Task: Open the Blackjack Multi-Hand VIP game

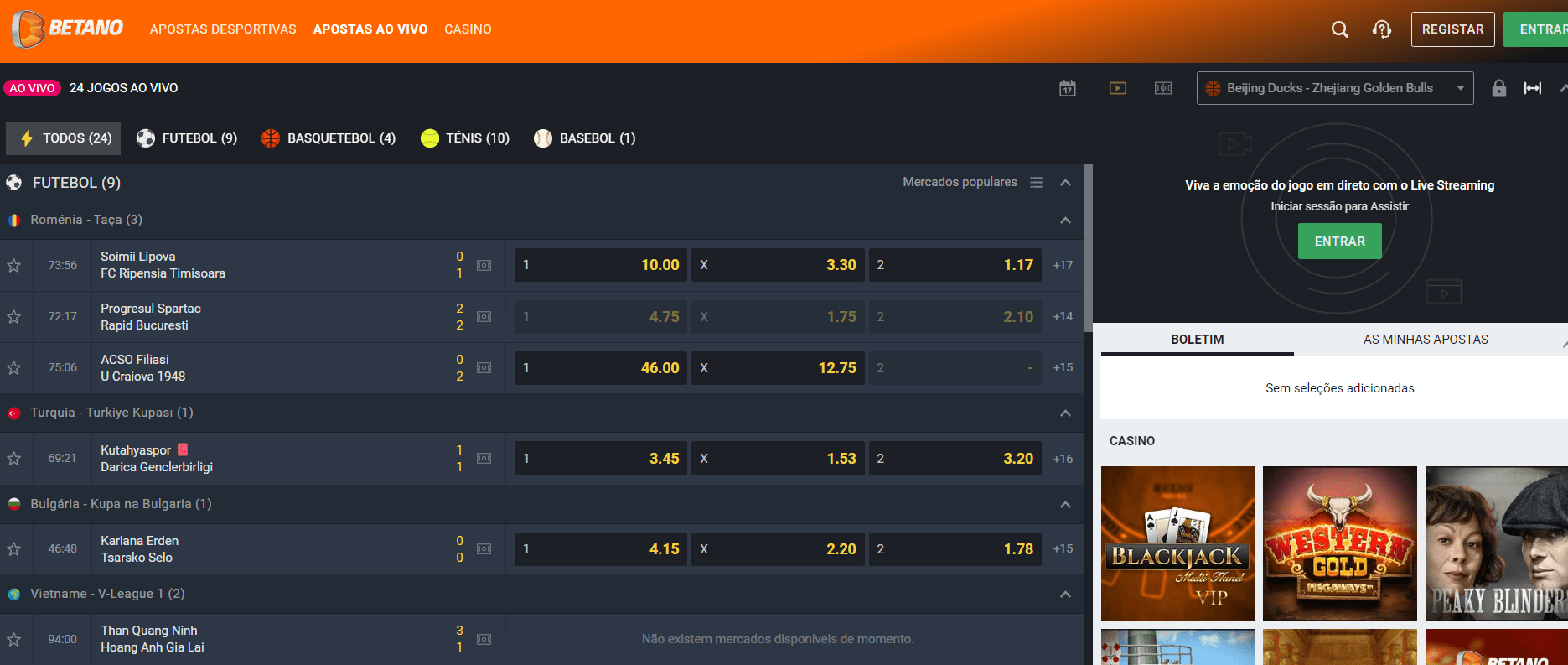Action: coord(1177,543)
